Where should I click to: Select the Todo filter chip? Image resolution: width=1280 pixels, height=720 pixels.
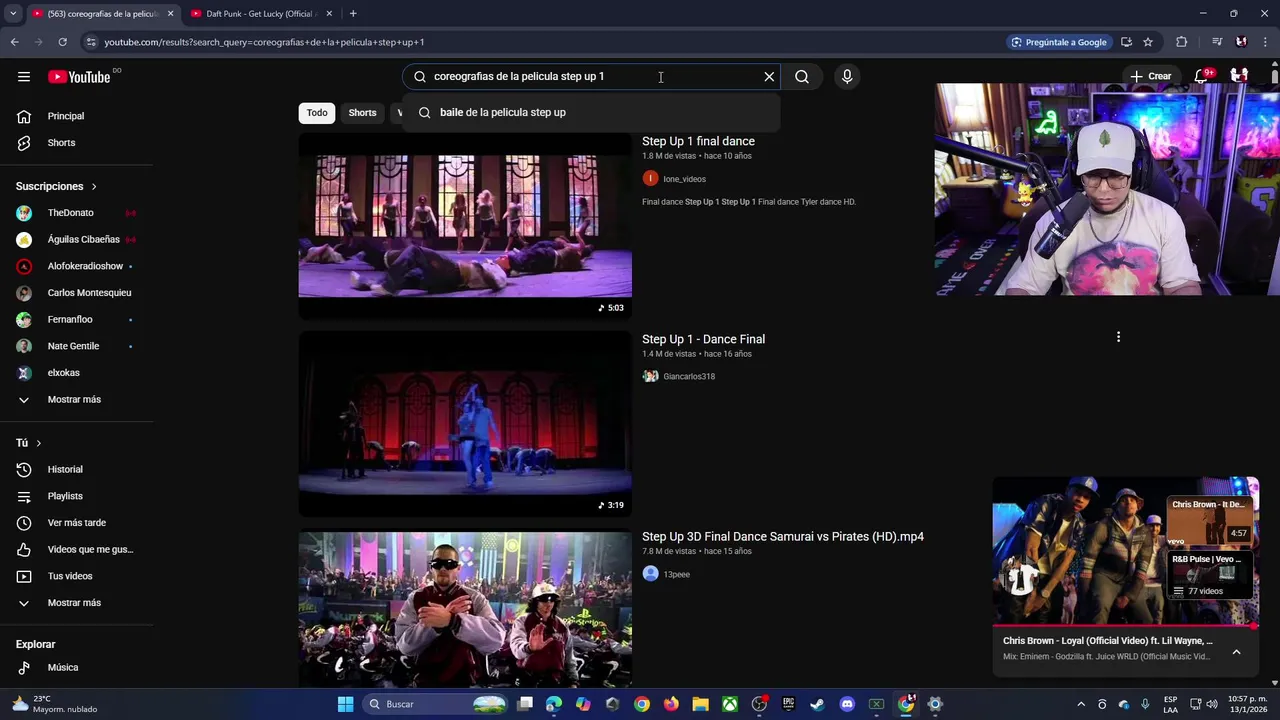pos(317,113)
